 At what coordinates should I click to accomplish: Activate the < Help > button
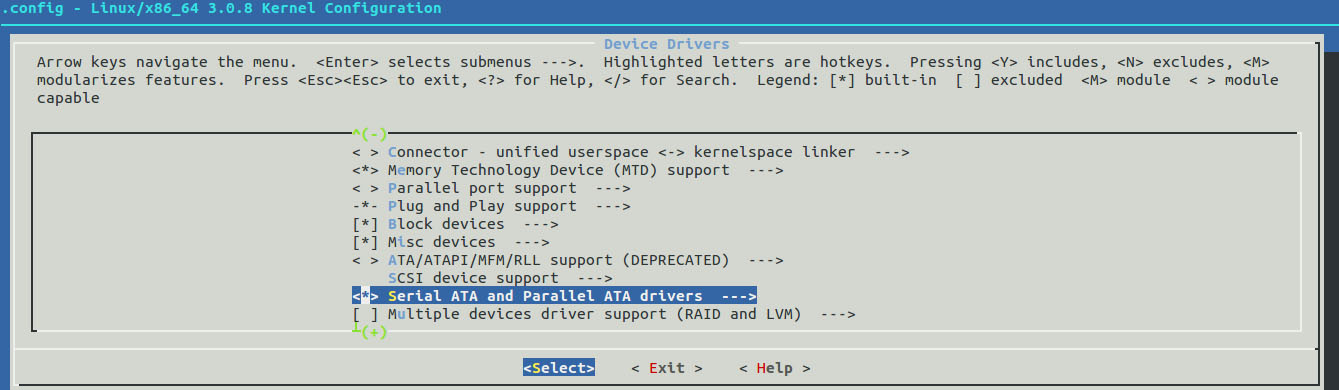[774, 368]
